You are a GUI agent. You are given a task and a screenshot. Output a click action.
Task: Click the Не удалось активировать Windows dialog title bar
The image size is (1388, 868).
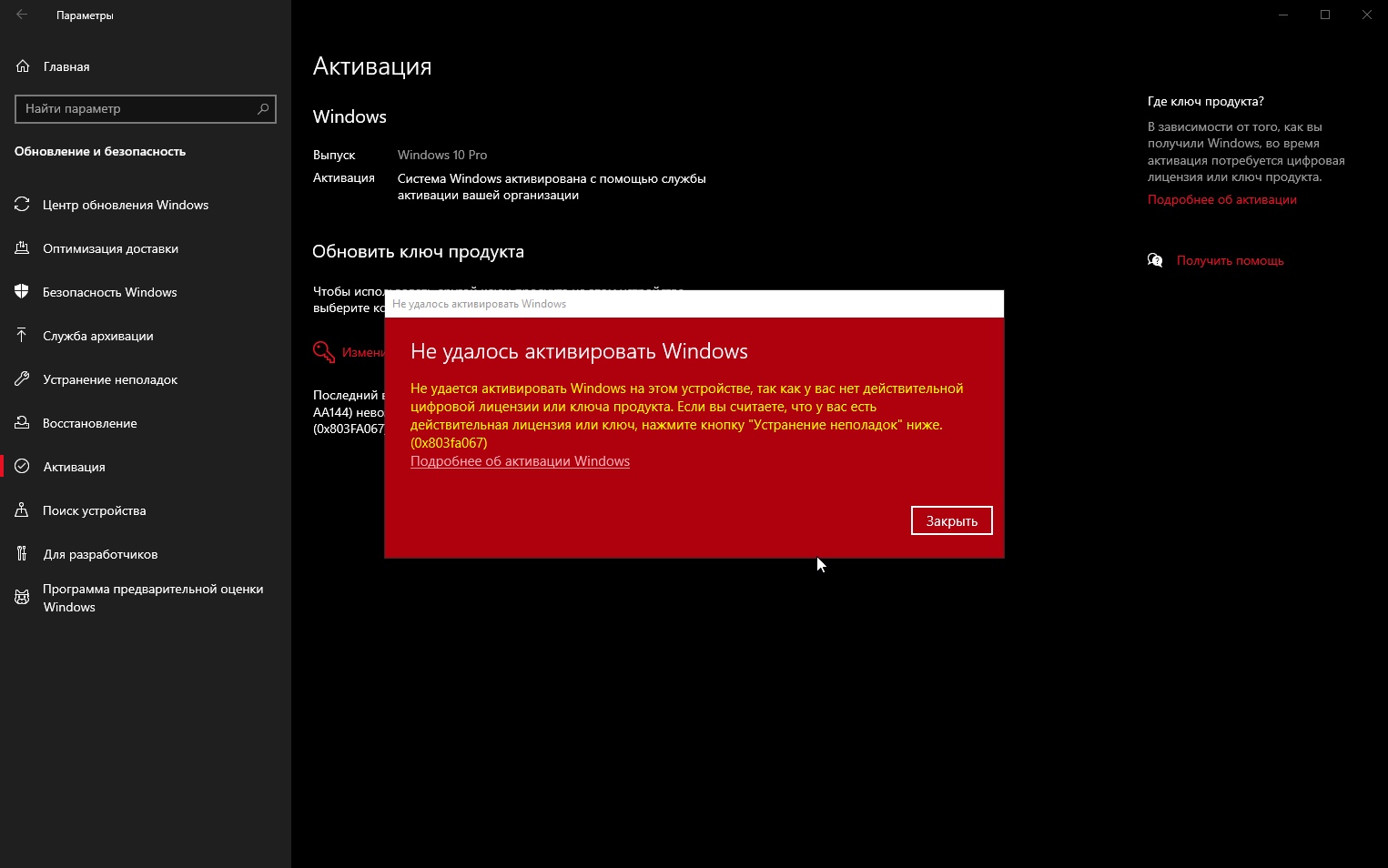tap(694, 304)
